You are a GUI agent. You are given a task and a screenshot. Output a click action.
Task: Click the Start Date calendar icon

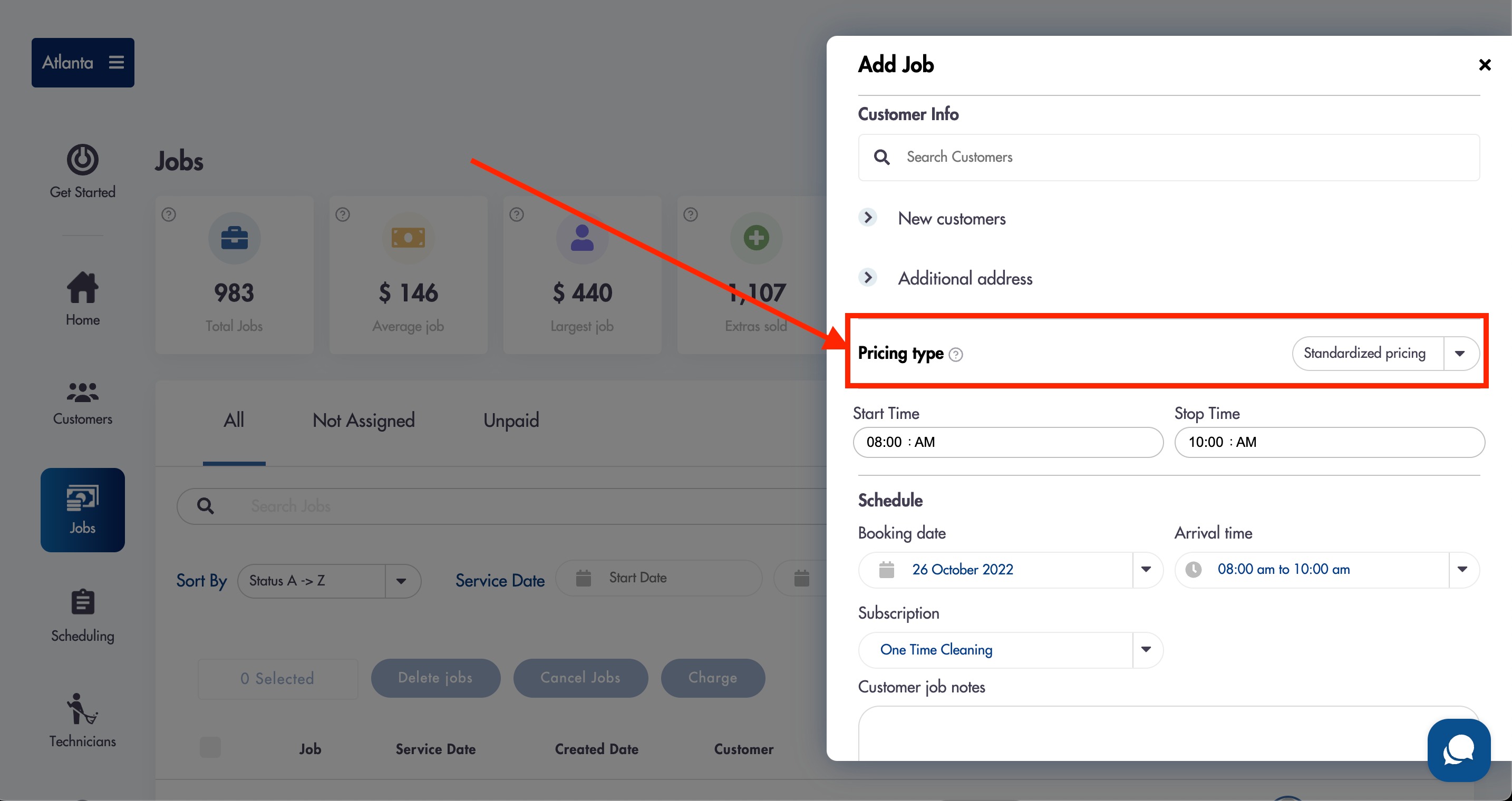point(584,578)
